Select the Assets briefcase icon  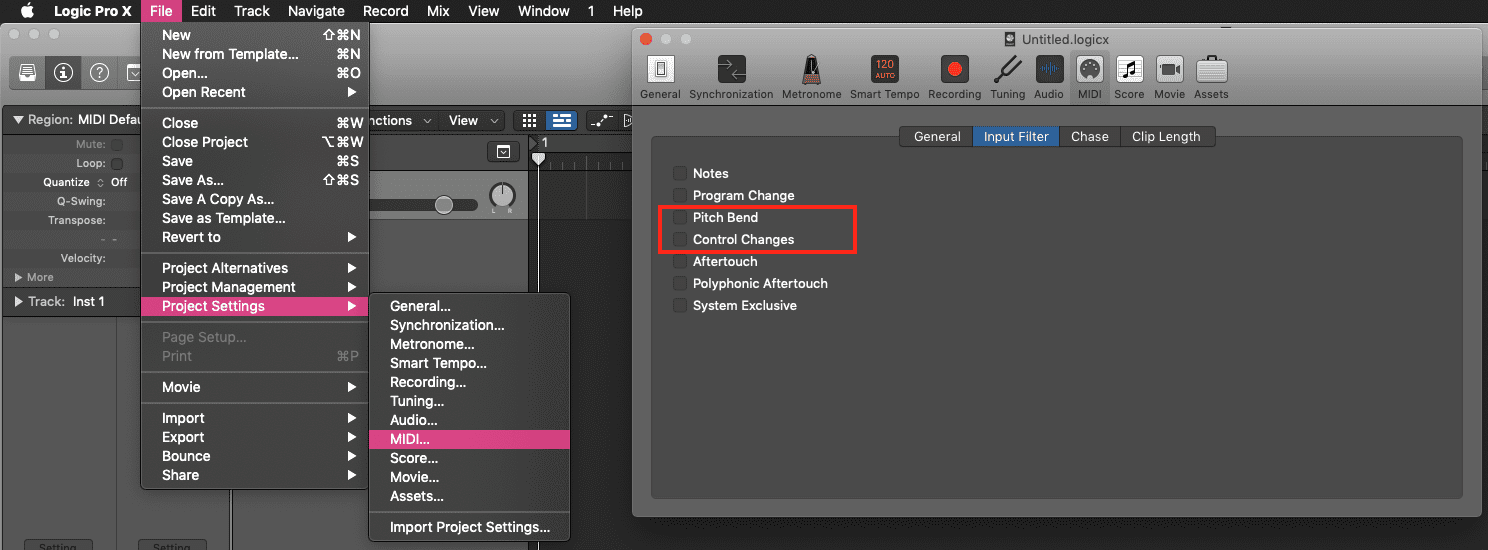[x=1210, y=70]
